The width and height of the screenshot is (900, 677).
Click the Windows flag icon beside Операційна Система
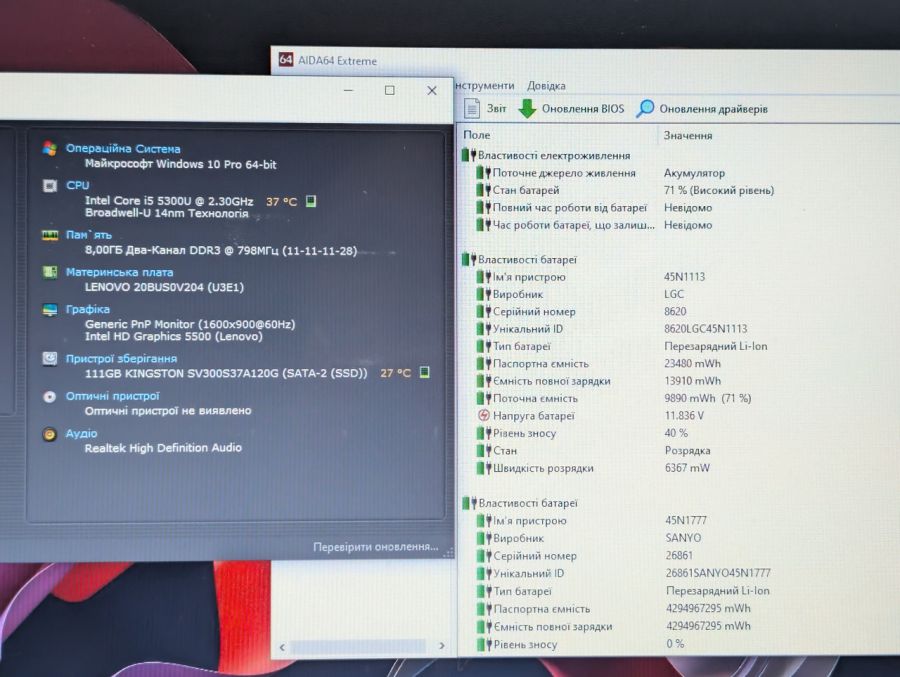[x=50, y=148]
